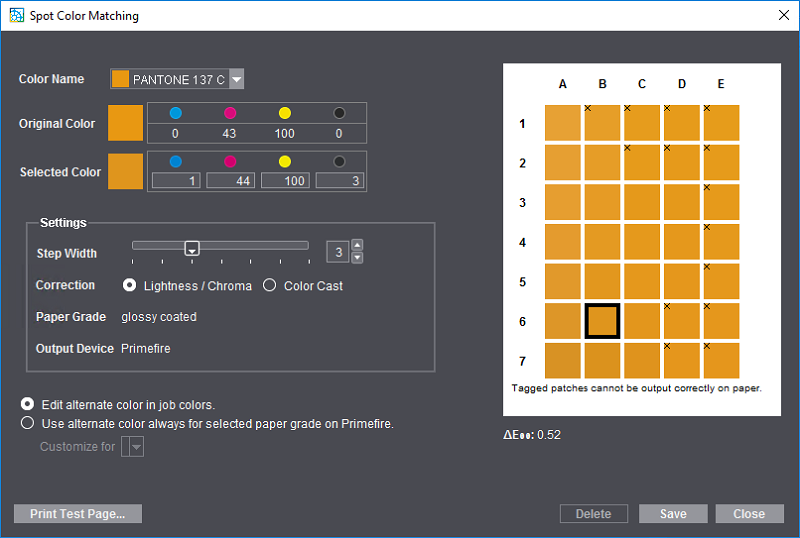Click the Selected Color swatch
The width and height of the screenshot is (800, 538).
pos(126,172)
